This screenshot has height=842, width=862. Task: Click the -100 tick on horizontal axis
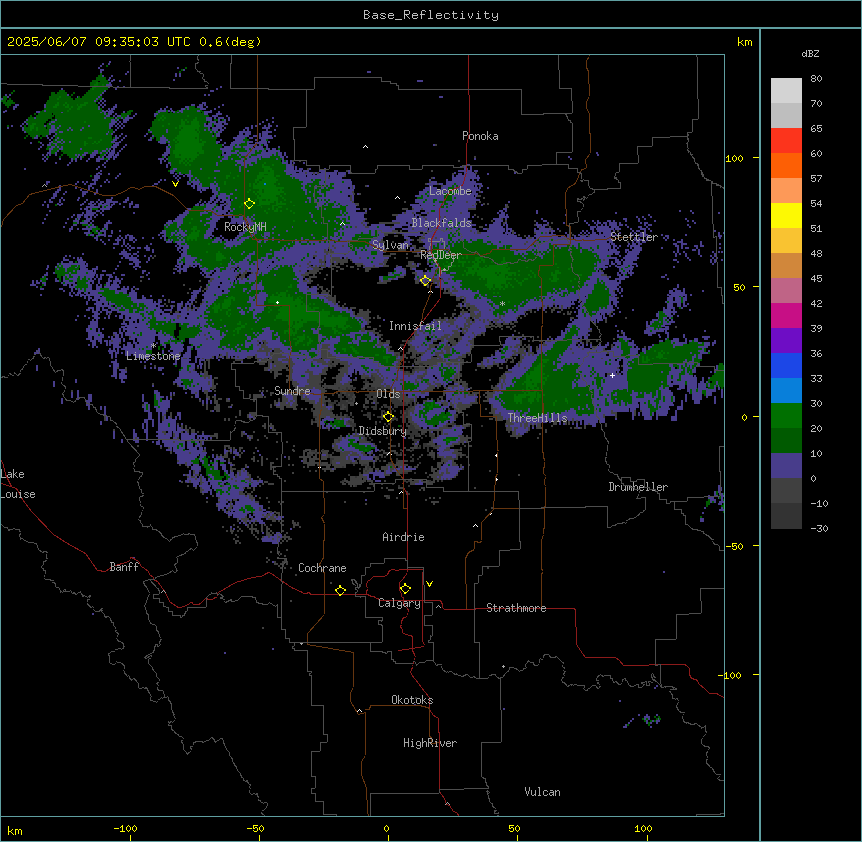(x=125, y=828)
